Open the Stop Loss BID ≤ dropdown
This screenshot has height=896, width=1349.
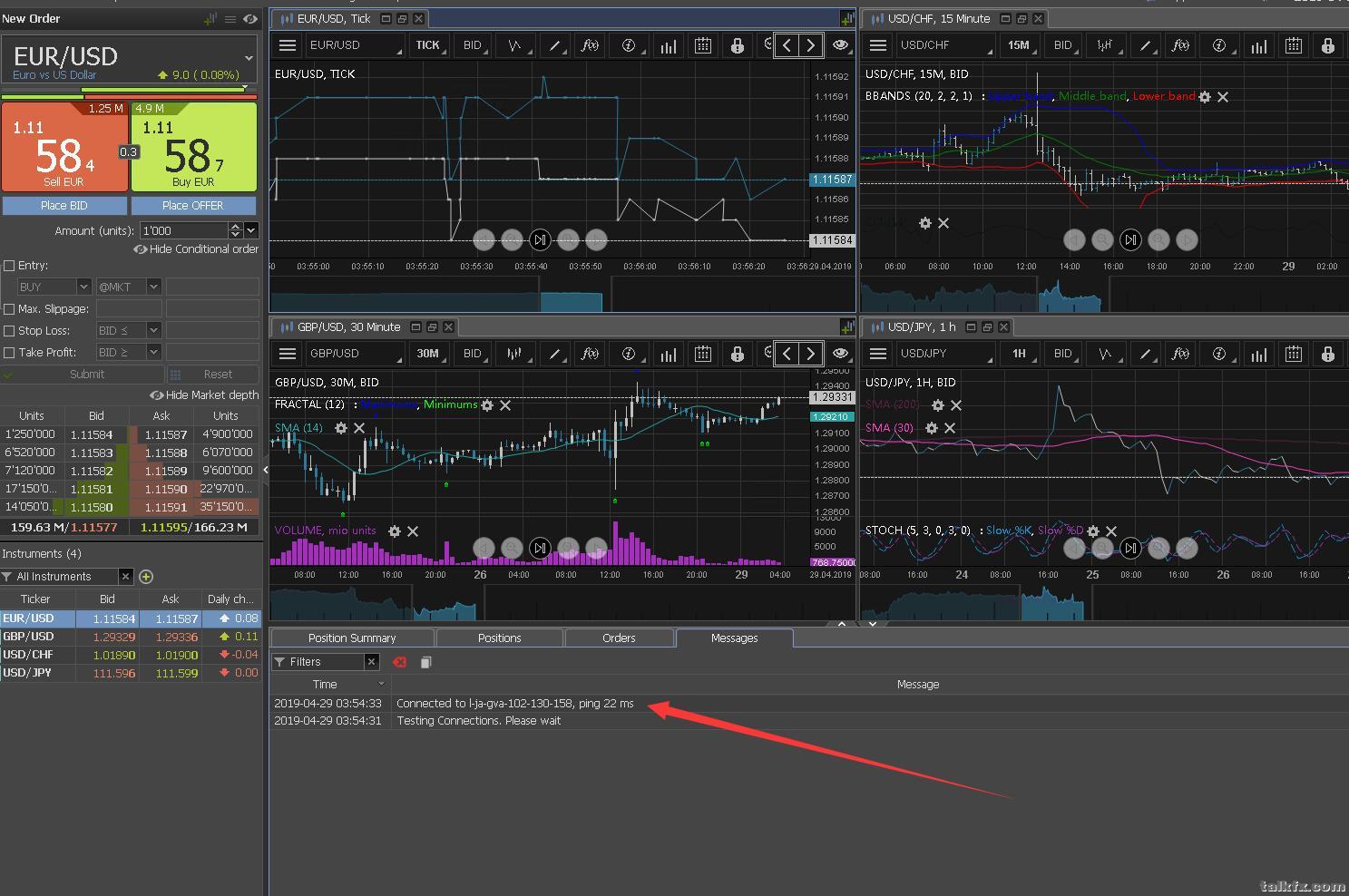(x=128, y=331)
